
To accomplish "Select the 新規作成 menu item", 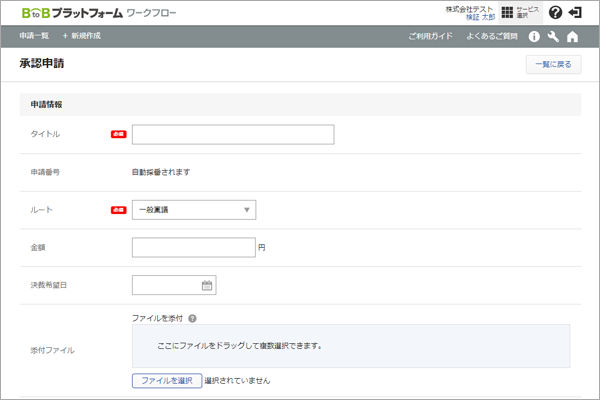I will coord(82,36).
